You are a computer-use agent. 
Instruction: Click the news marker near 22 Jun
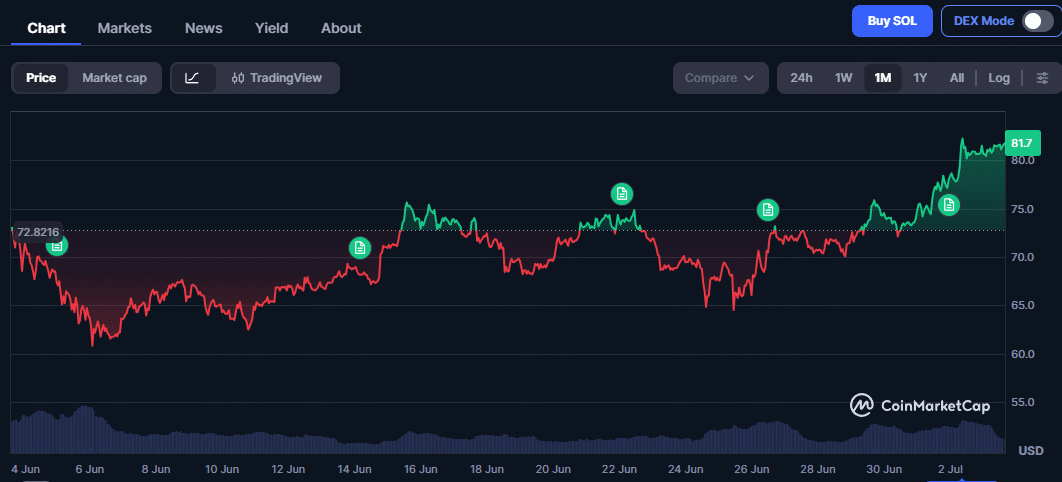coord(622,194)
